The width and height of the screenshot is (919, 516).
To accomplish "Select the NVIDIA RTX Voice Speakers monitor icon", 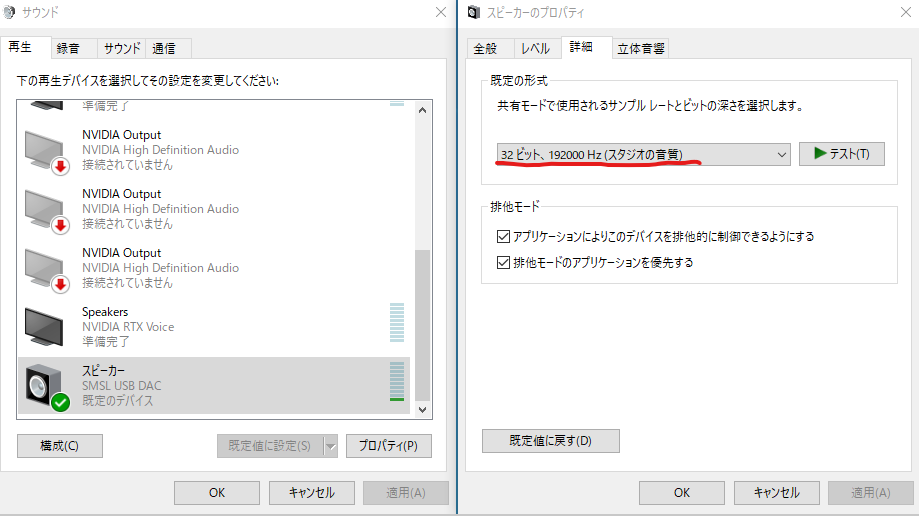I will (44, 327).
